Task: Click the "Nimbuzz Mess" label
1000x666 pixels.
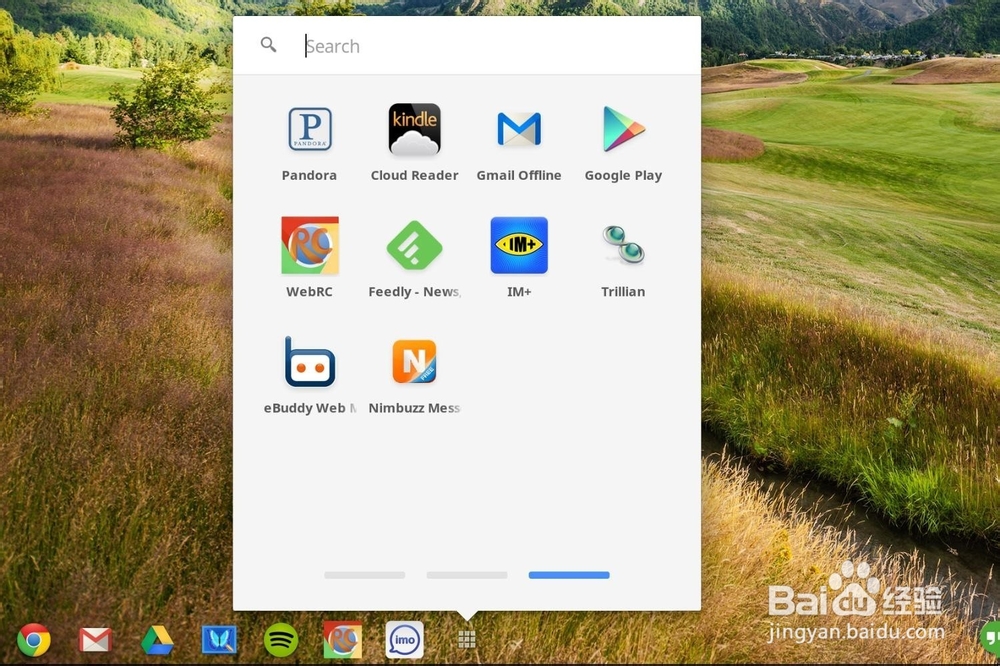Action: (x=414, y=408)
